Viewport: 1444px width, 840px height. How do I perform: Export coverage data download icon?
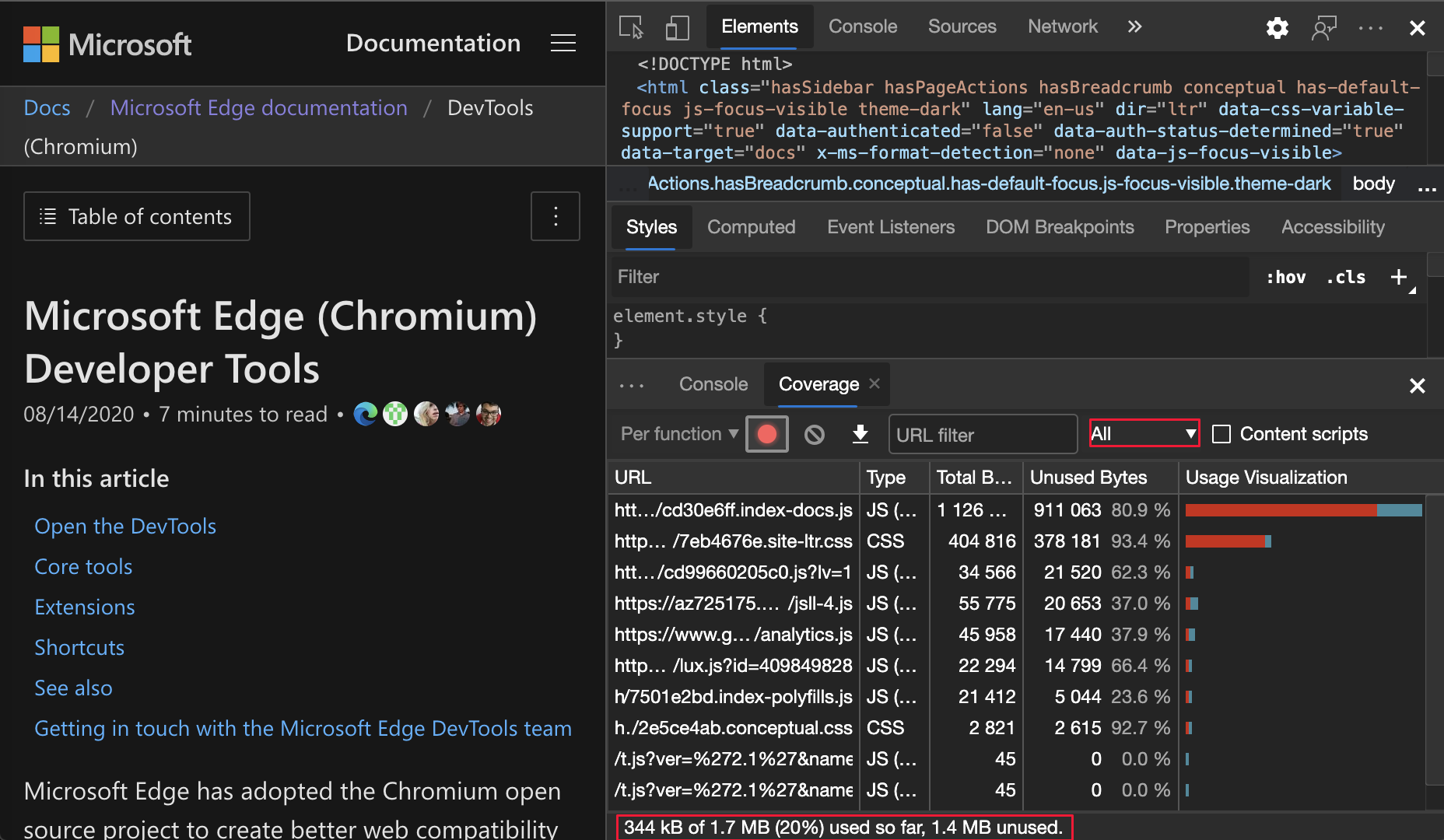(860, 434)
